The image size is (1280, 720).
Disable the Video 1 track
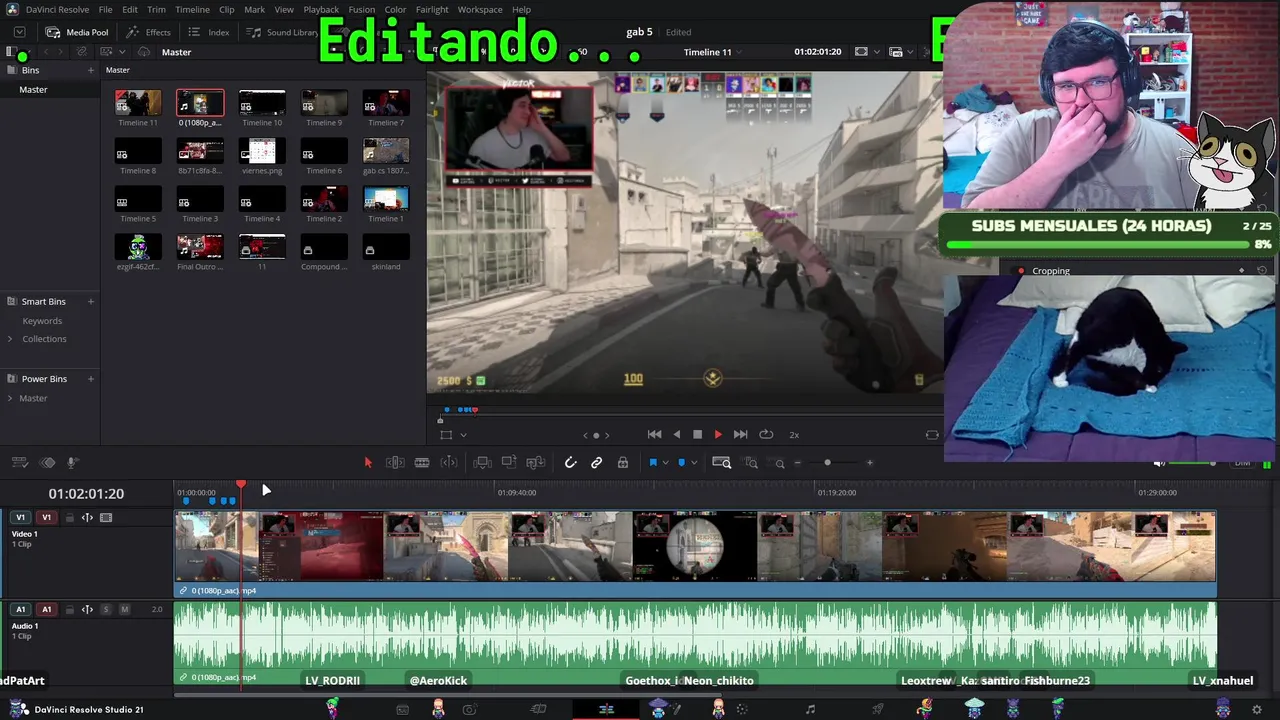[x=106, y=518]
